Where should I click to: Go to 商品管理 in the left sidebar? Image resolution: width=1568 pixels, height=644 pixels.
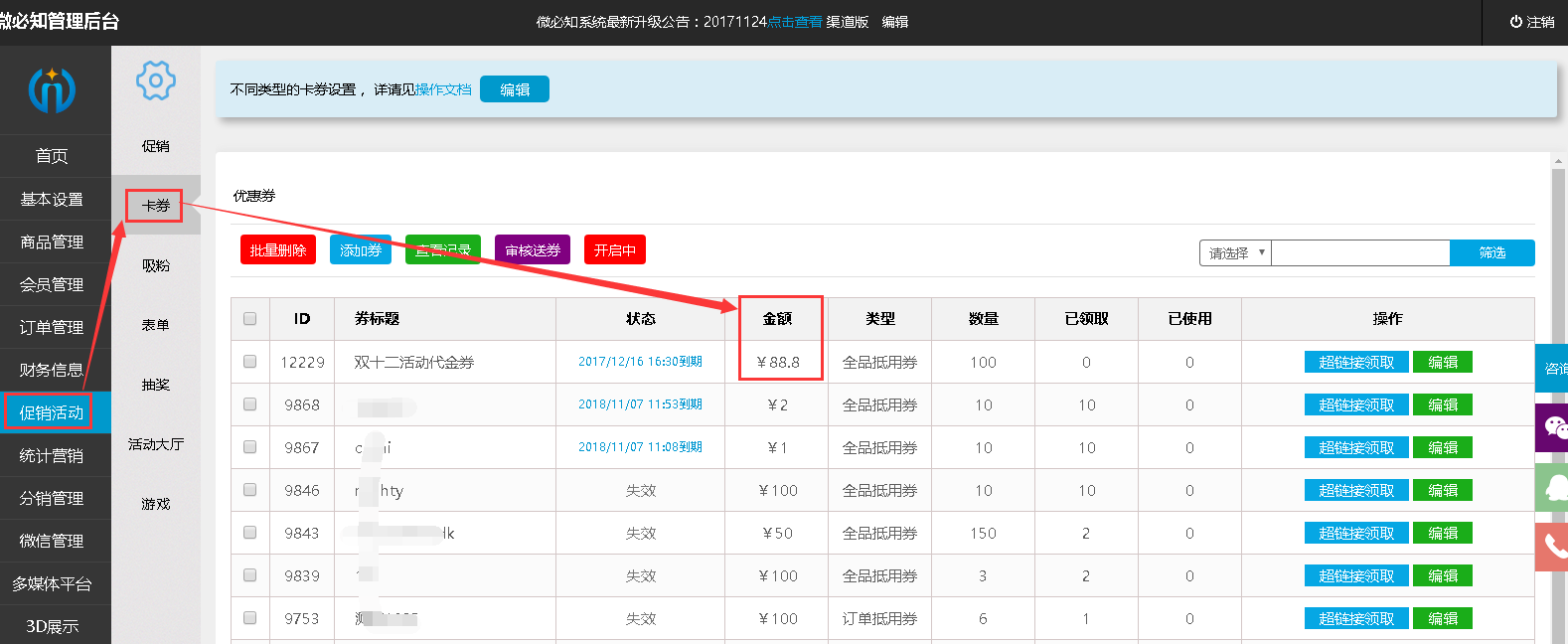click(x=52, y=241)
